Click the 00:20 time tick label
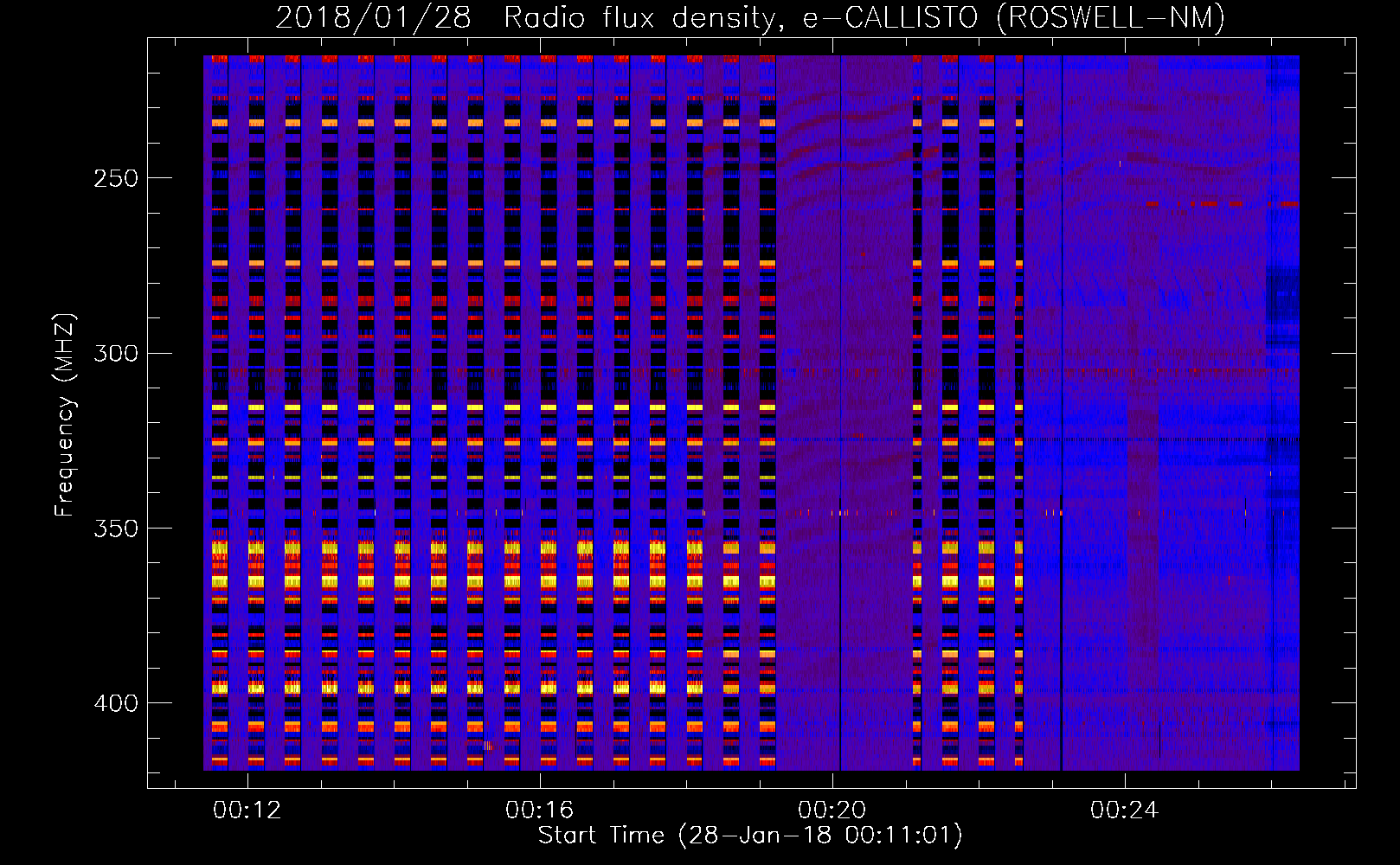The width and height of the screenshot is (1400, 865). [x=832, y=810]
